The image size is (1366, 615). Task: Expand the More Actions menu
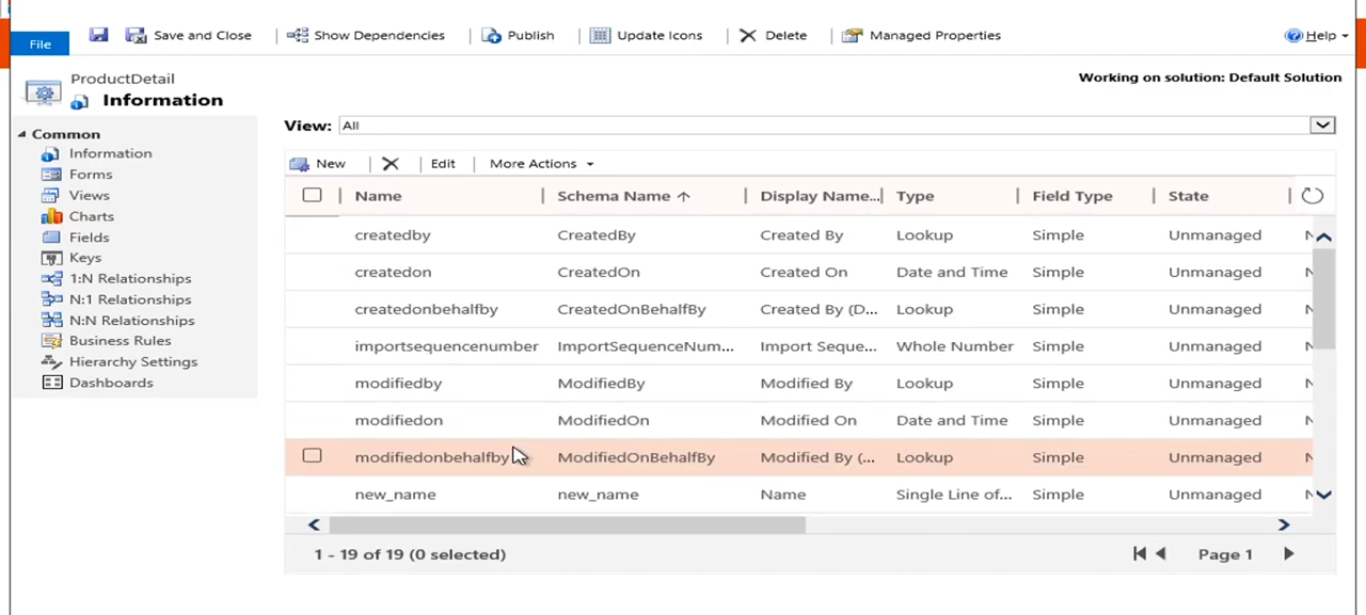pyautogui.click(x=539, y=163)
